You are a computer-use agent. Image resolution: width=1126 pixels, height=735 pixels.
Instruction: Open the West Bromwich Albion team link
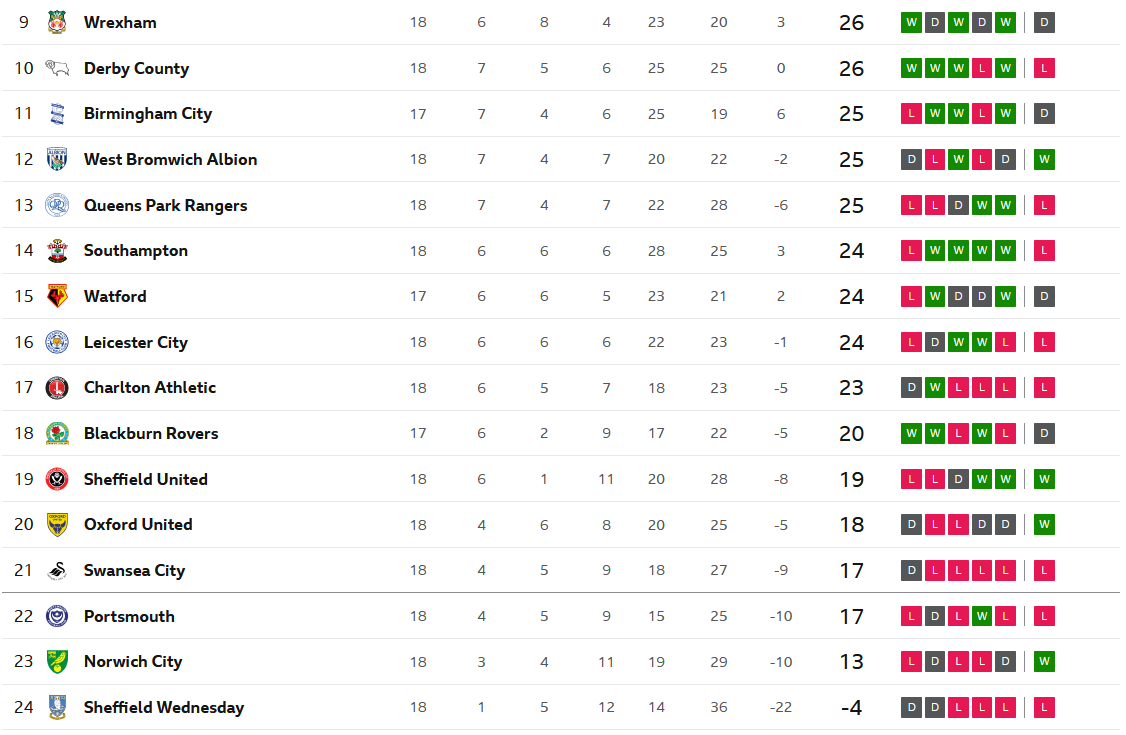(x=170, y=160)
